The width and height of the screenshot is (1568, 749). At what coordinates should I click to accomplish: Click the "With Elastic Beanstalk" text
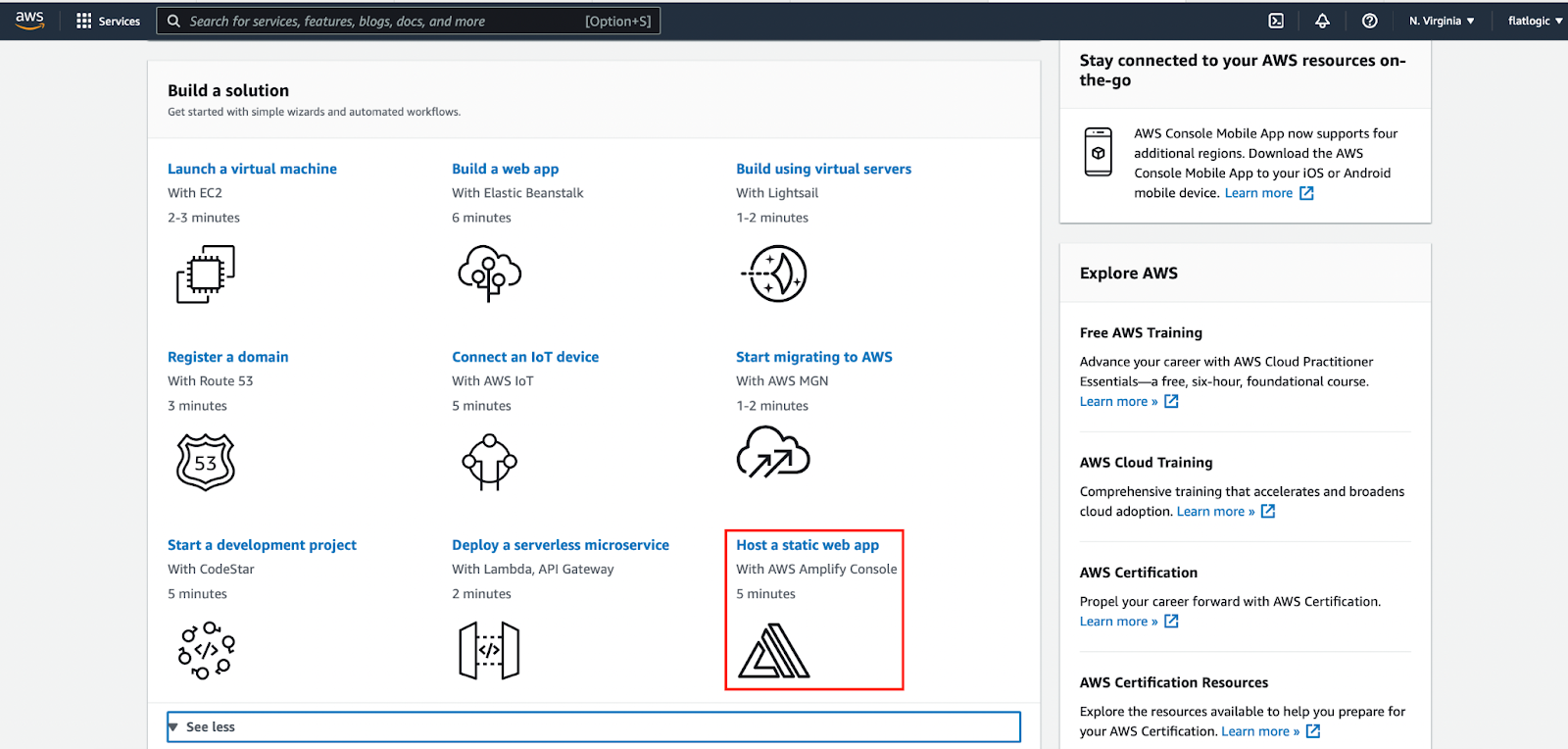tap(517, 193)
